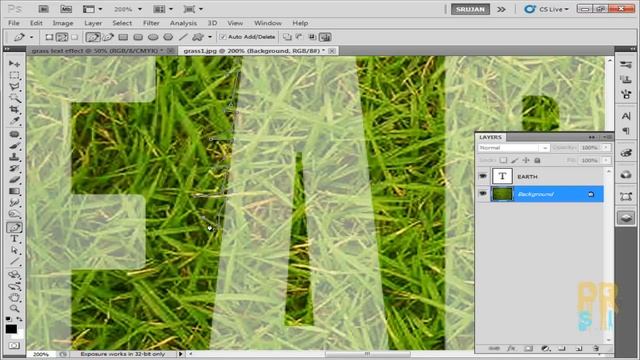Hide the Background layer
Screen dimensions: 640x360
[483, 194]
